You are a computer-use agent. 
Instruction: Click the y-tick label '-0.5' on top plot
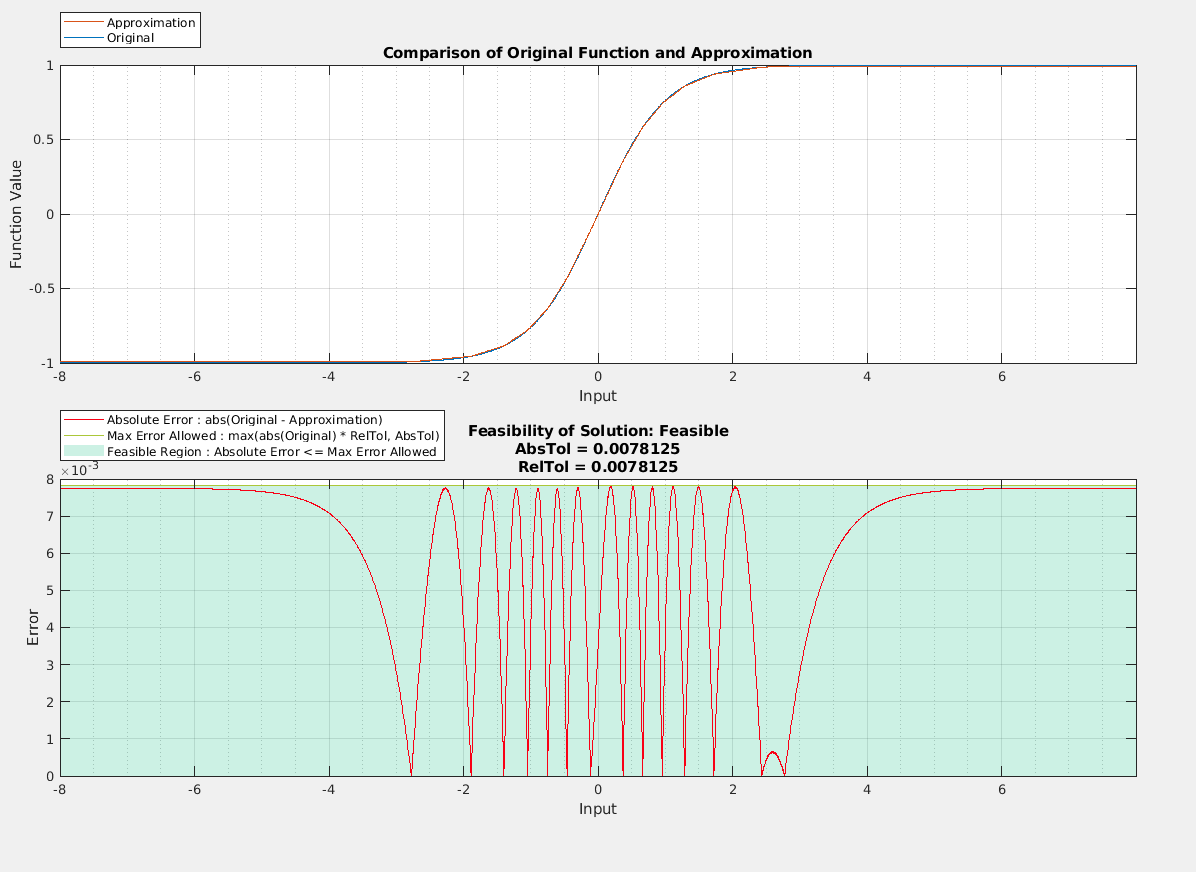point(42,289)
